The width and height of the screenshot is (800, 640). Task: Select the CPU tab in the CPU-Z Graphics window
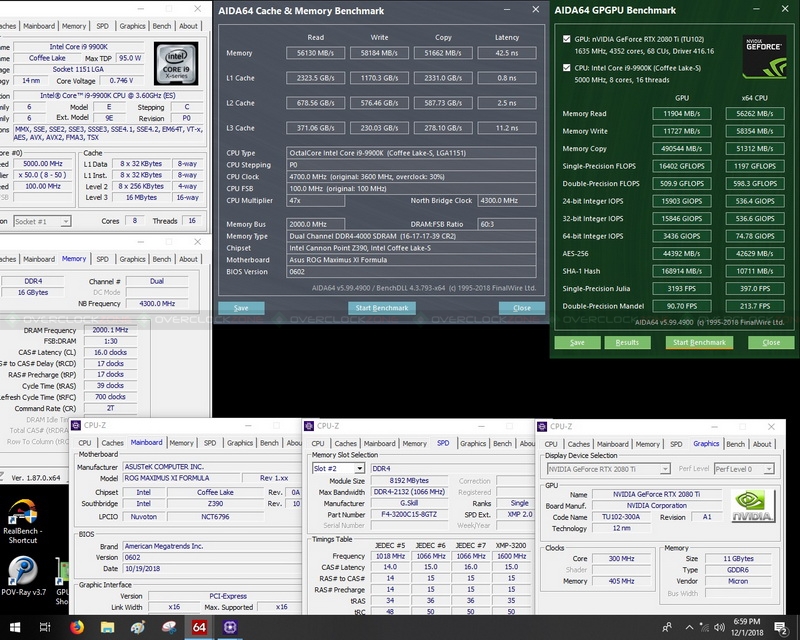point(551,444)
